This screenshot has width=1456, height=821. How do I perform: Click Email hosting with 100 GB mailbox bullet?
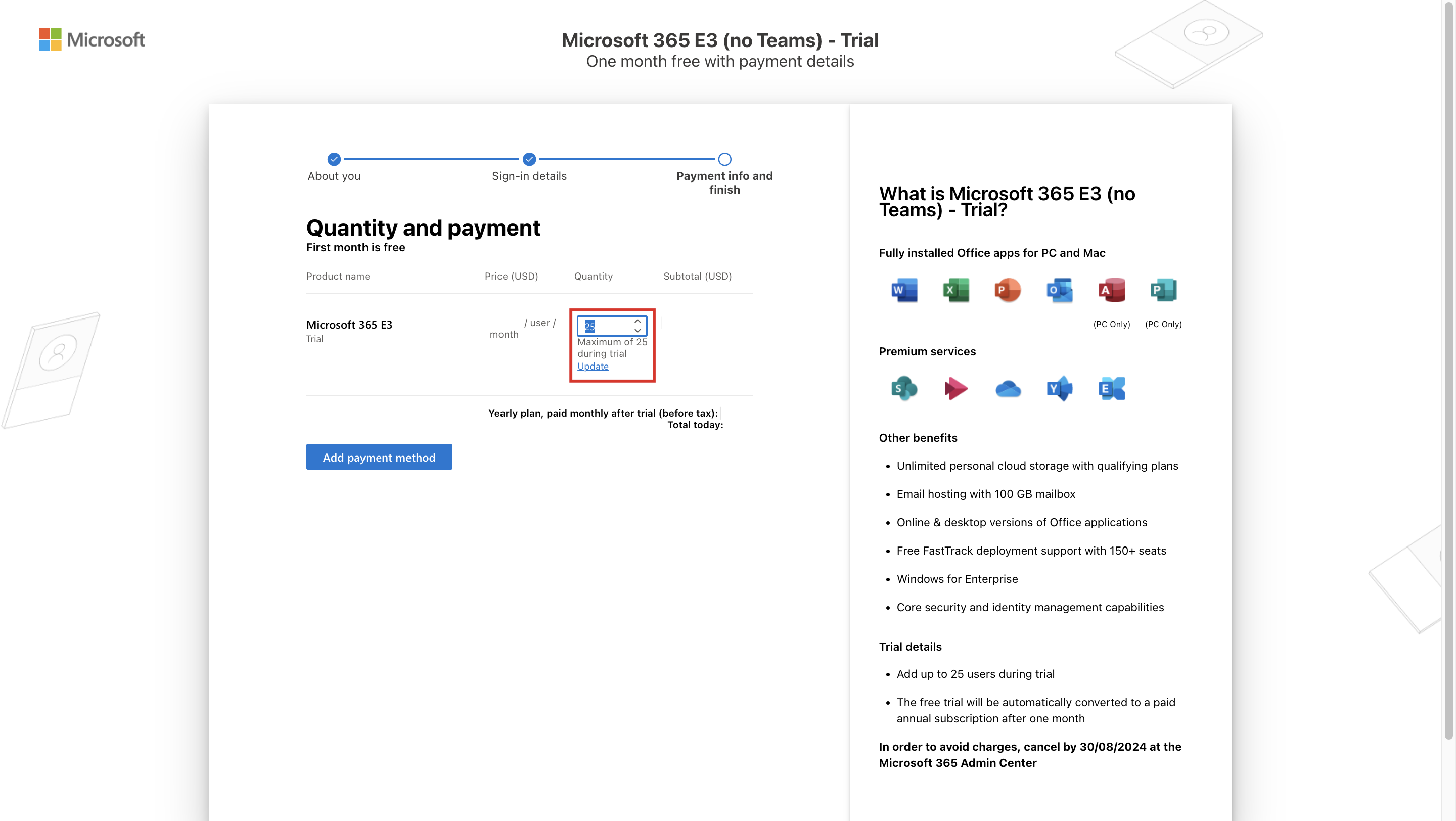[986, 494]
